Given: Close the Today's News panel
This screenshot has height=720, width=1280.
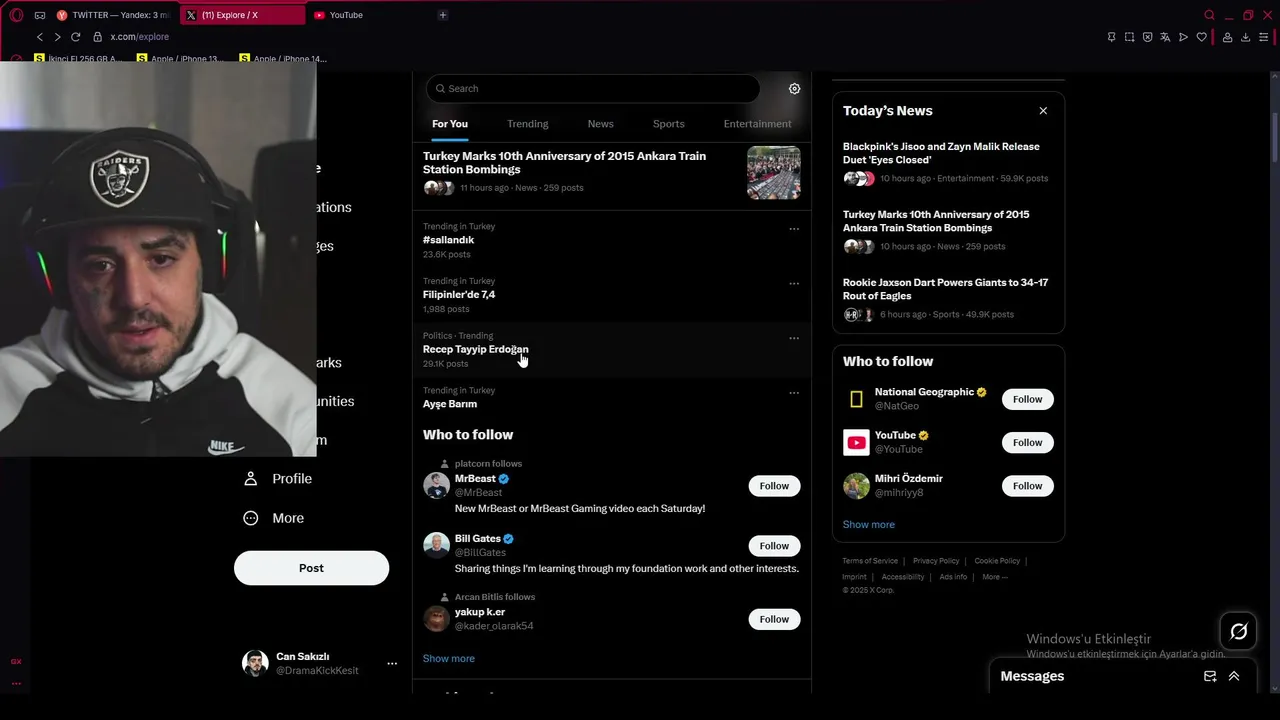Looking at the screenshot, I should (x=1043, y=111).
